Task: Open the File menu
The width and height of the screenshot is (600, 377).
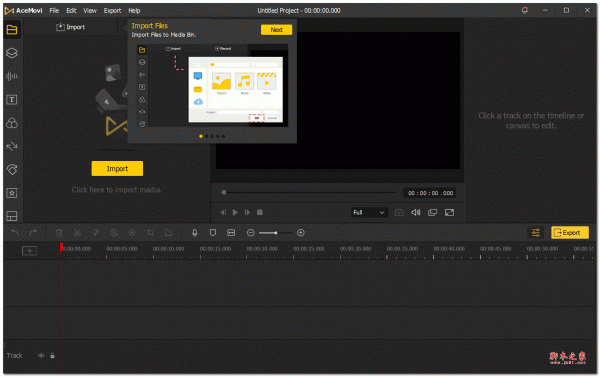Action: pos(54,11)
